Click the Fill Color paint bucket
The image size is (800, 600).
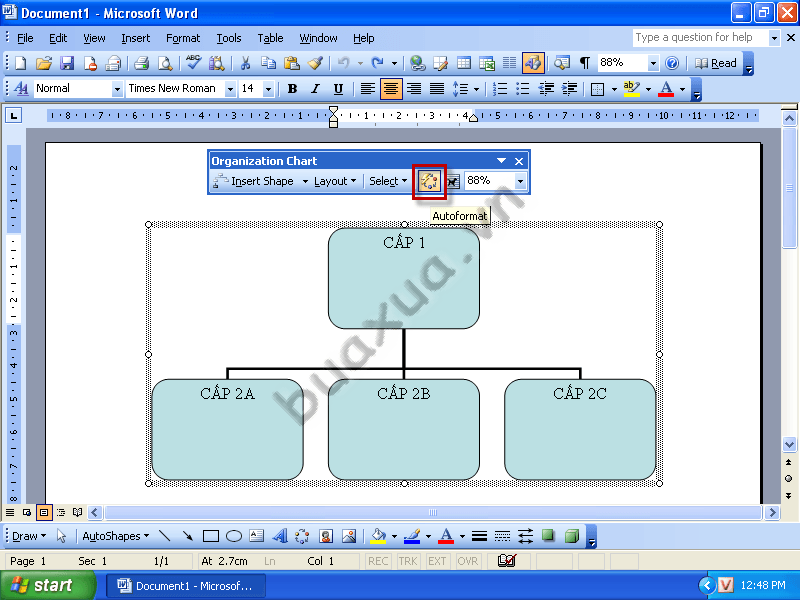379,536
